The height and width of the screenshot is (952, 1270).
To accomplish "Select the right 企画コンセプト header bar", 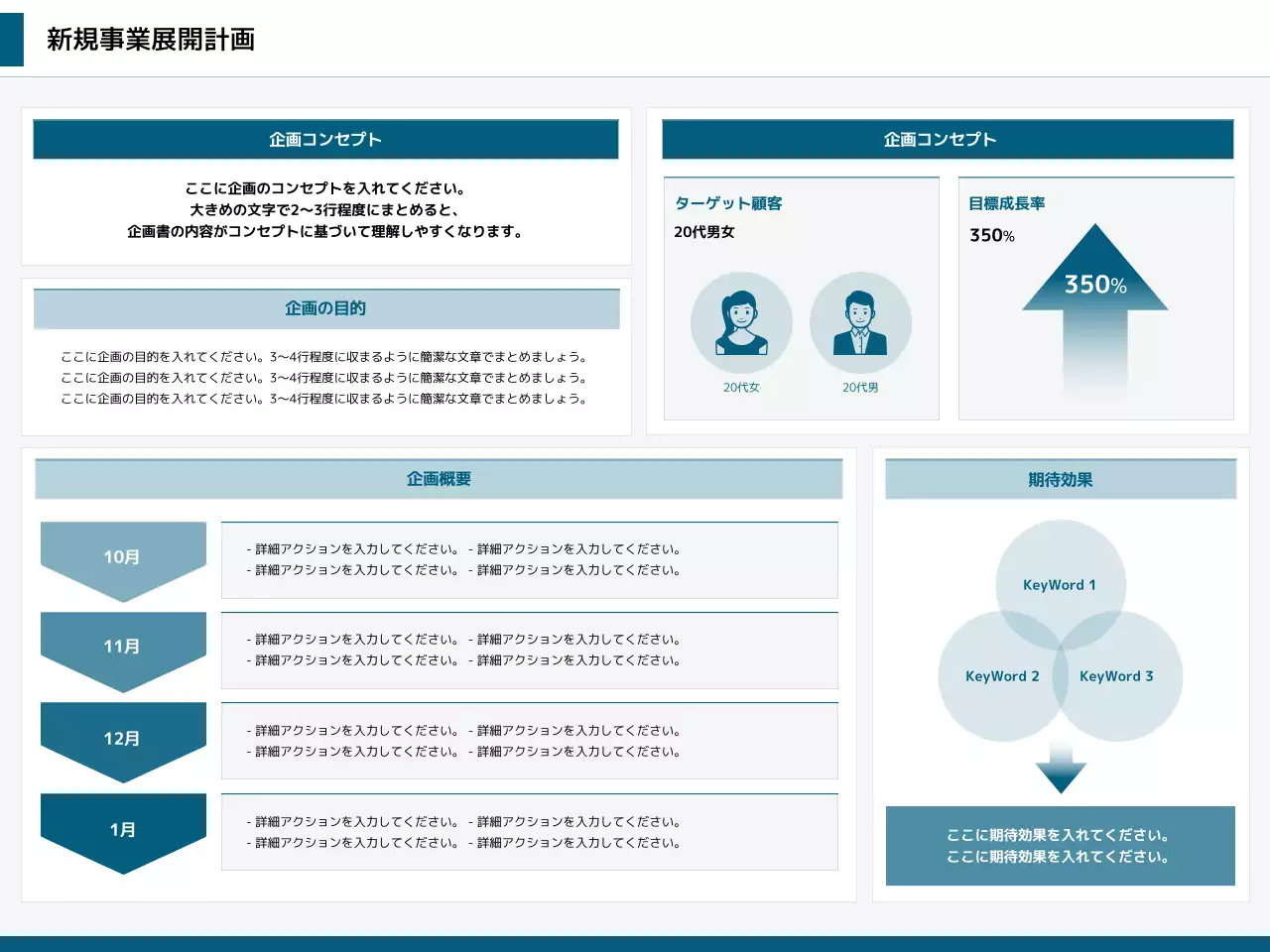I will click(940, 139).
